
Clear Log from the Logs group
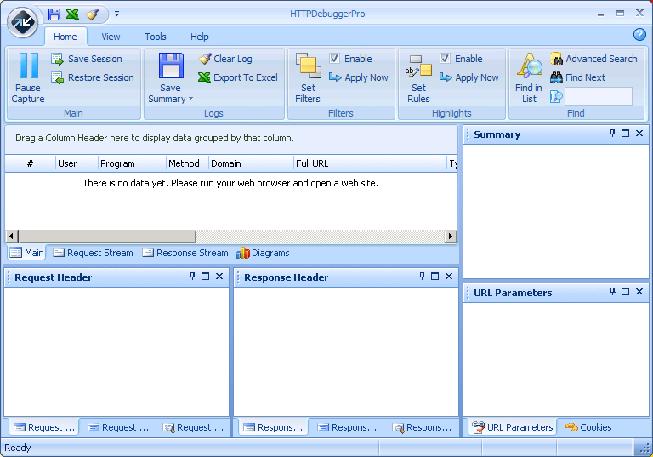coord(226,59)
